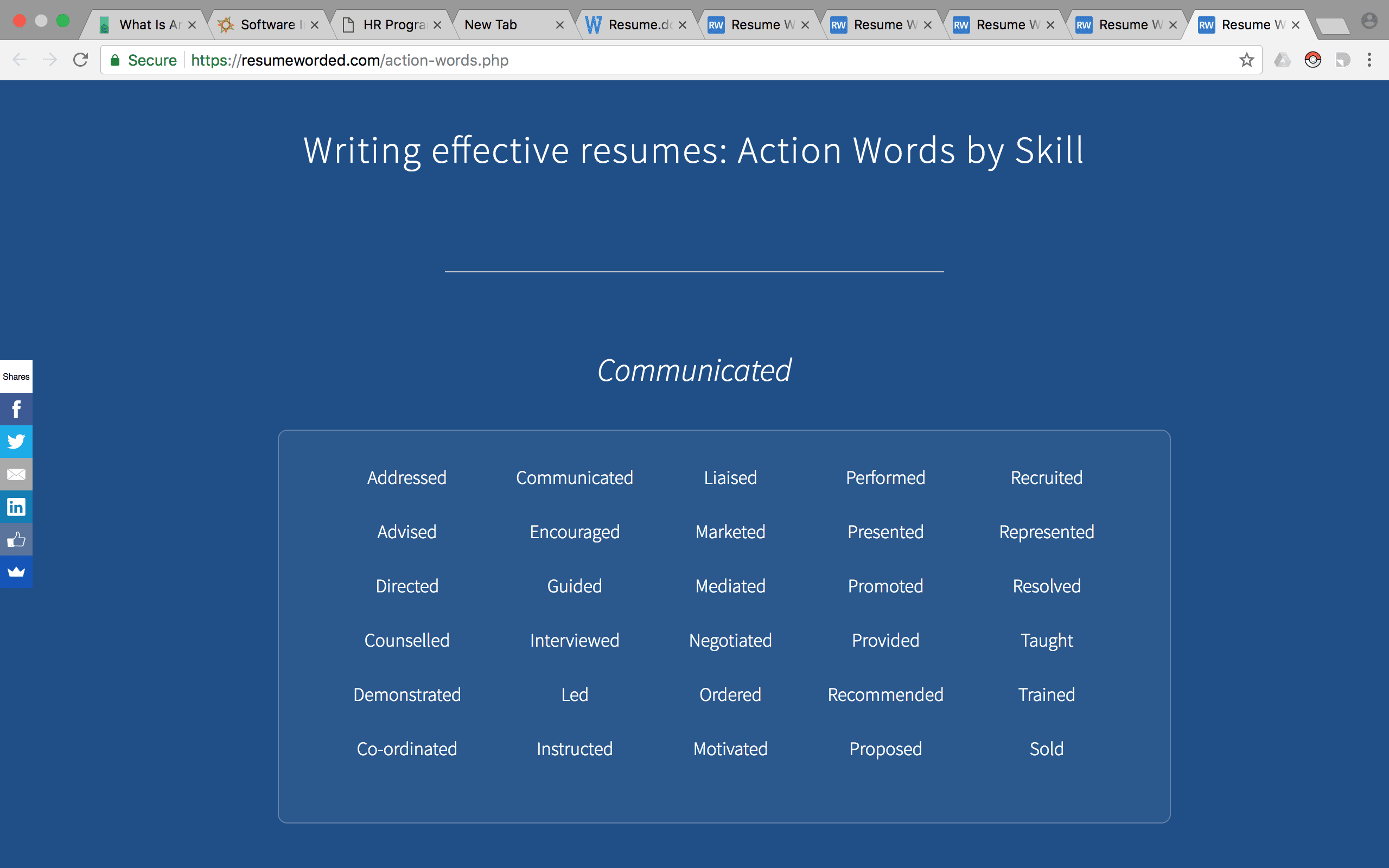
Task: Click the word Negotiated in the table
Action: (x=730, y=640)
